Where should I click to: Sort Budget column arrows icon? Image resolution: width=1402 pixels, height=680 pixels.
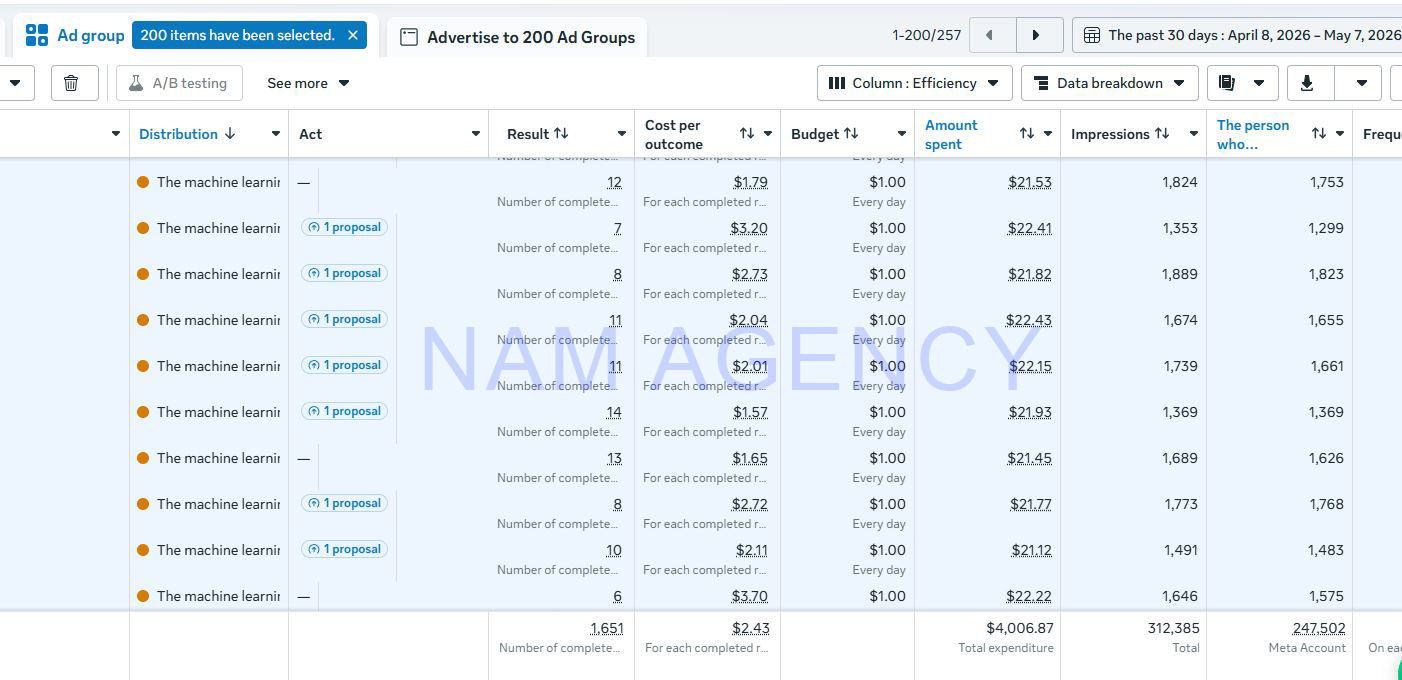pyautogui.click(x=851, y=133)
